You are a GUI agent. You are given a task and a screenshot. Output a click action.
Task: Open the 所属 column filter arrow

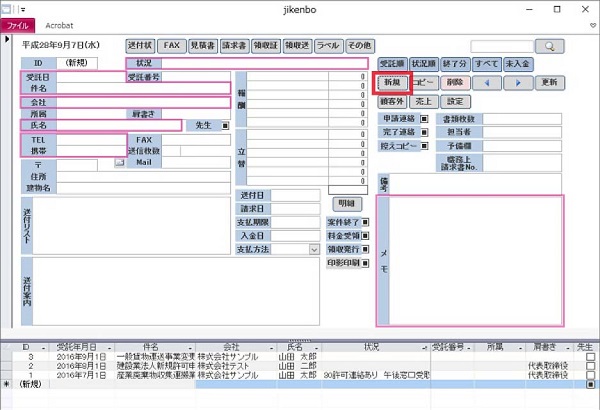(520, 348)
